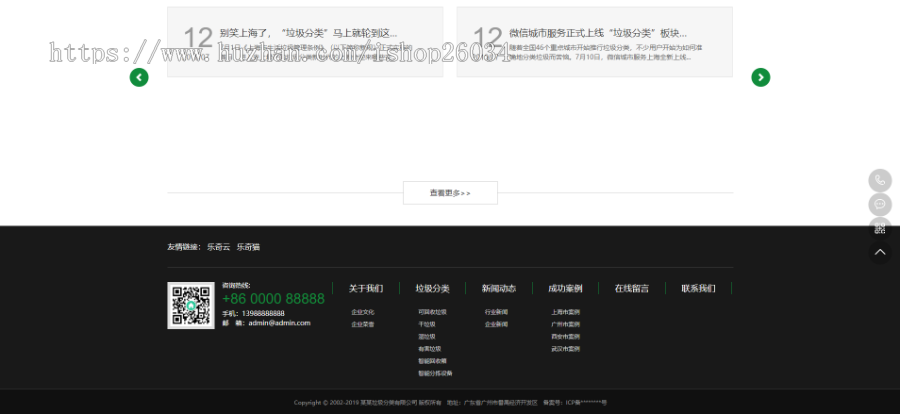This screenshot has width=900, height=414.
Task: Open the 新闻动态 footer menu
Action: click(499, 288)
